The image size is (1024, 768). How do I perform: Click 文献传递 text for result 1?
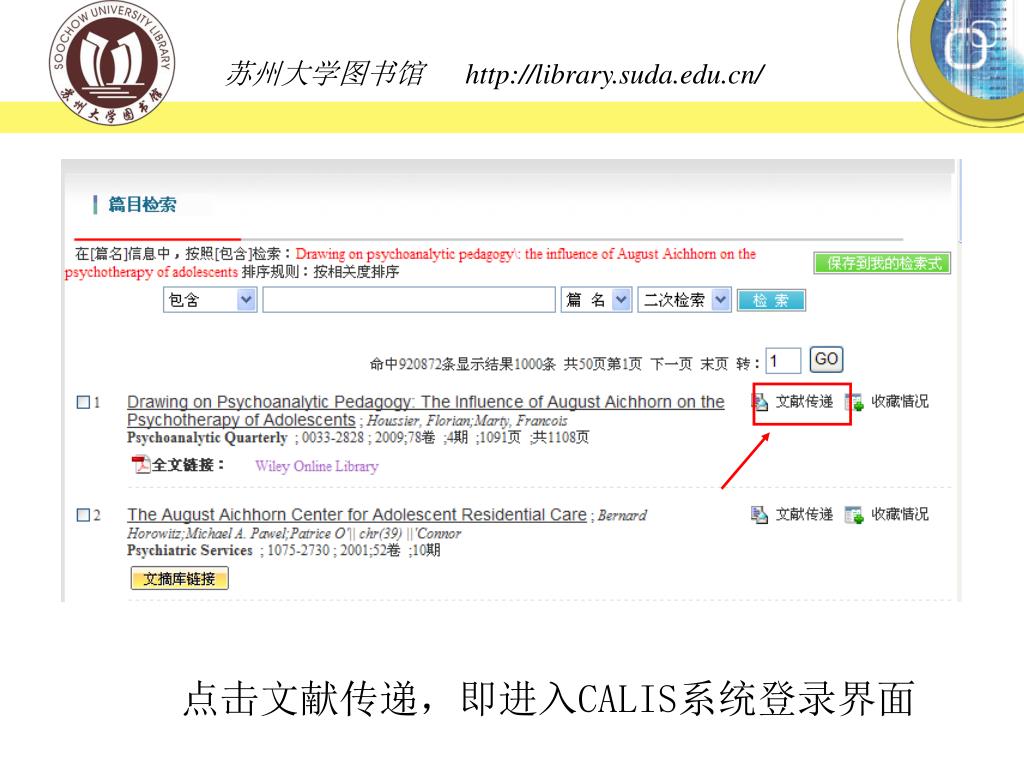click(x=805, y=402)
